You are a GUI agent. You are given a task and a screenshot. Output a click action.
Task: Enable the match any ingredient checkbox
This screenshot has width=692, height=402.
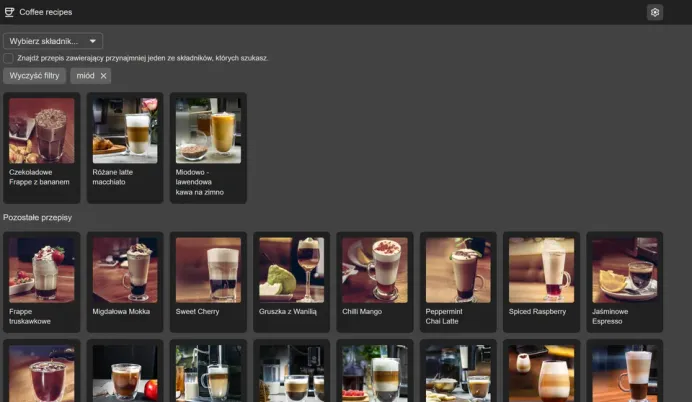pyautogui.click(x=8, y=58)
